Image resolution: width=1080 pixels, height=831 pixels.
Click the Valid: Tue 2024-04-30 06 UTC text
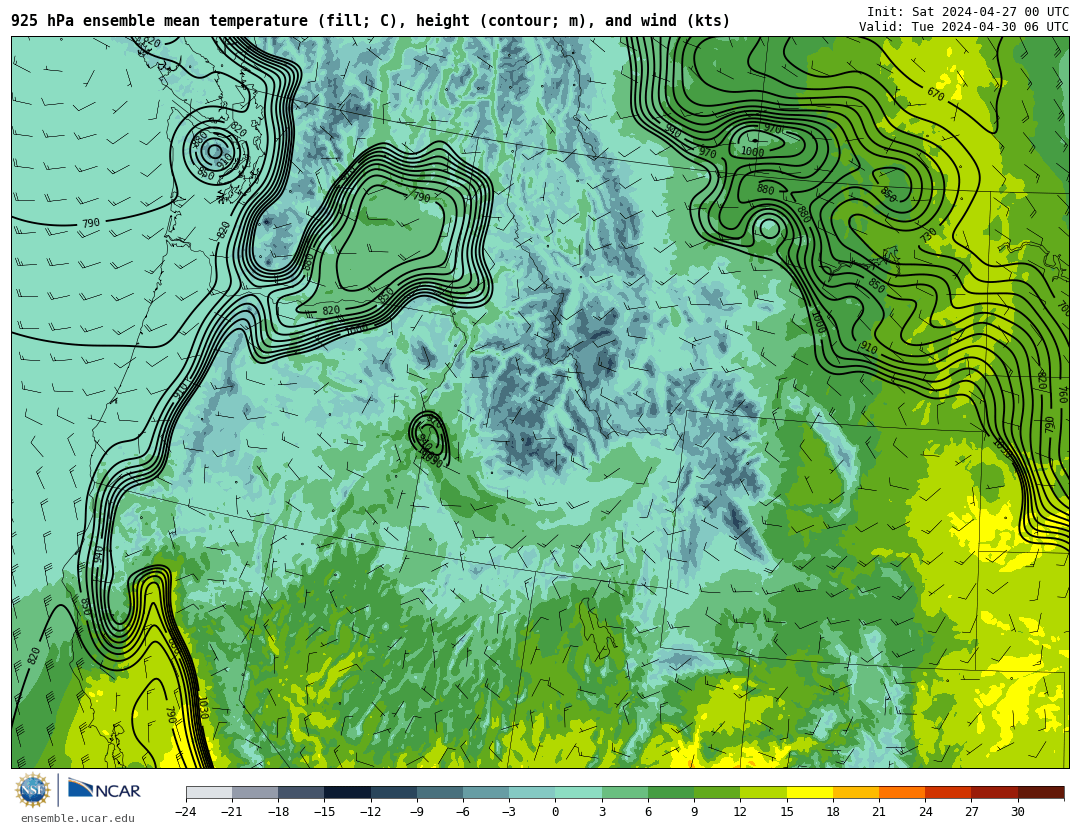[964, 27]
